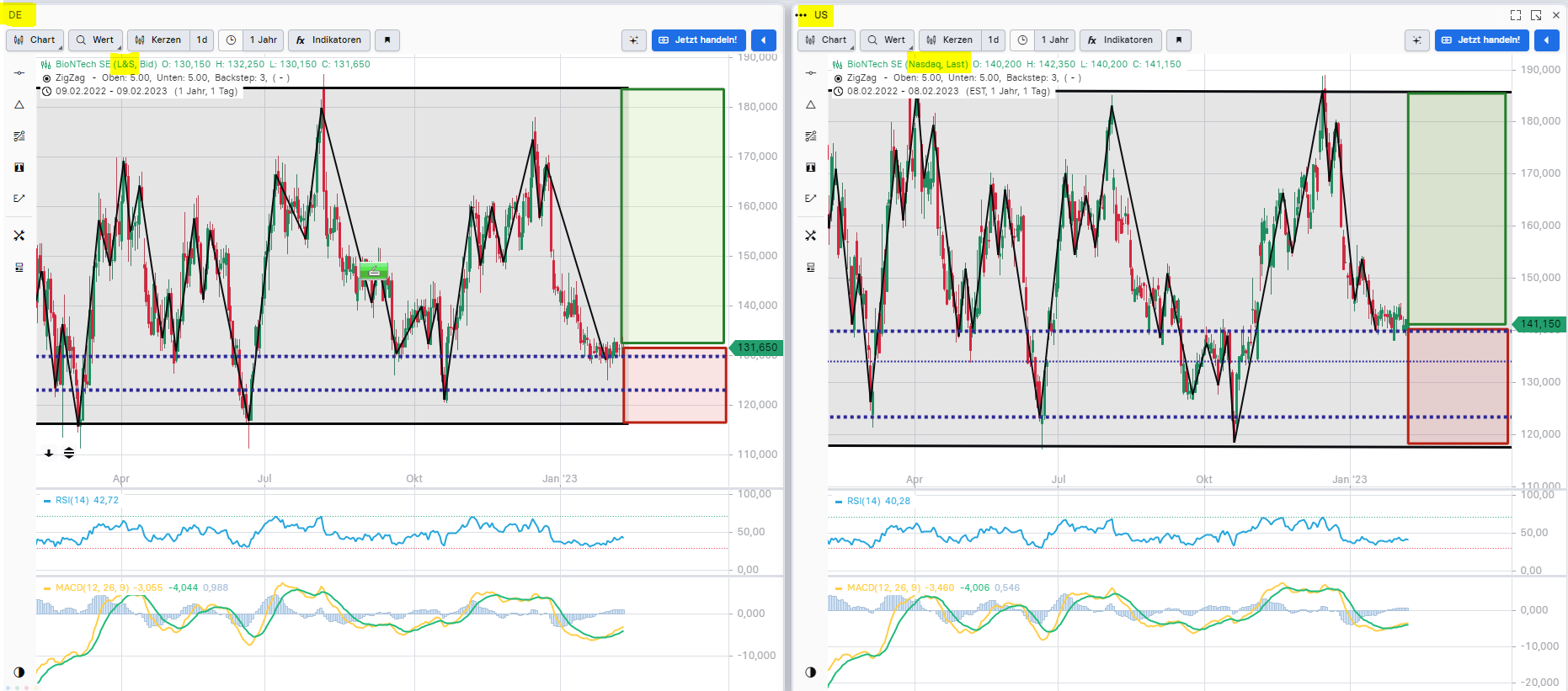Screen dimensions: 1568x691
Task: Select the horizontal line tool in US chart
Action: pyautogui.click(x=811, y=73)
